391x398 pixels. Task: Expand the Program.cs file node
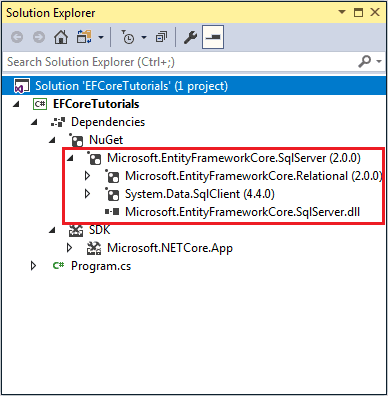pyautogui.click(x=33, y=266)
